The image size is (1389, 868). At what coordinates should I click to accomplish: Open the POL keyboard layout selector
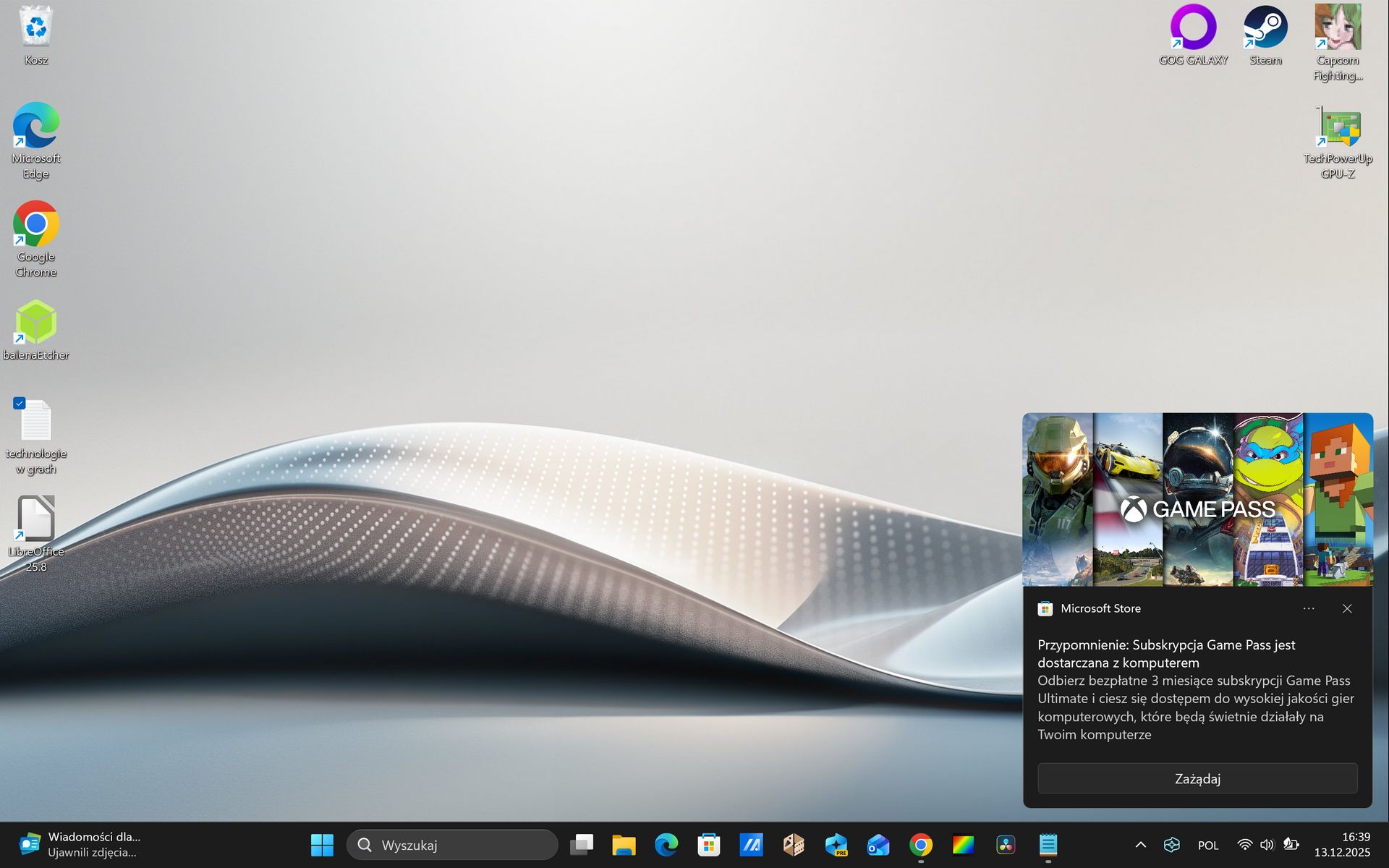point(1208,844)
